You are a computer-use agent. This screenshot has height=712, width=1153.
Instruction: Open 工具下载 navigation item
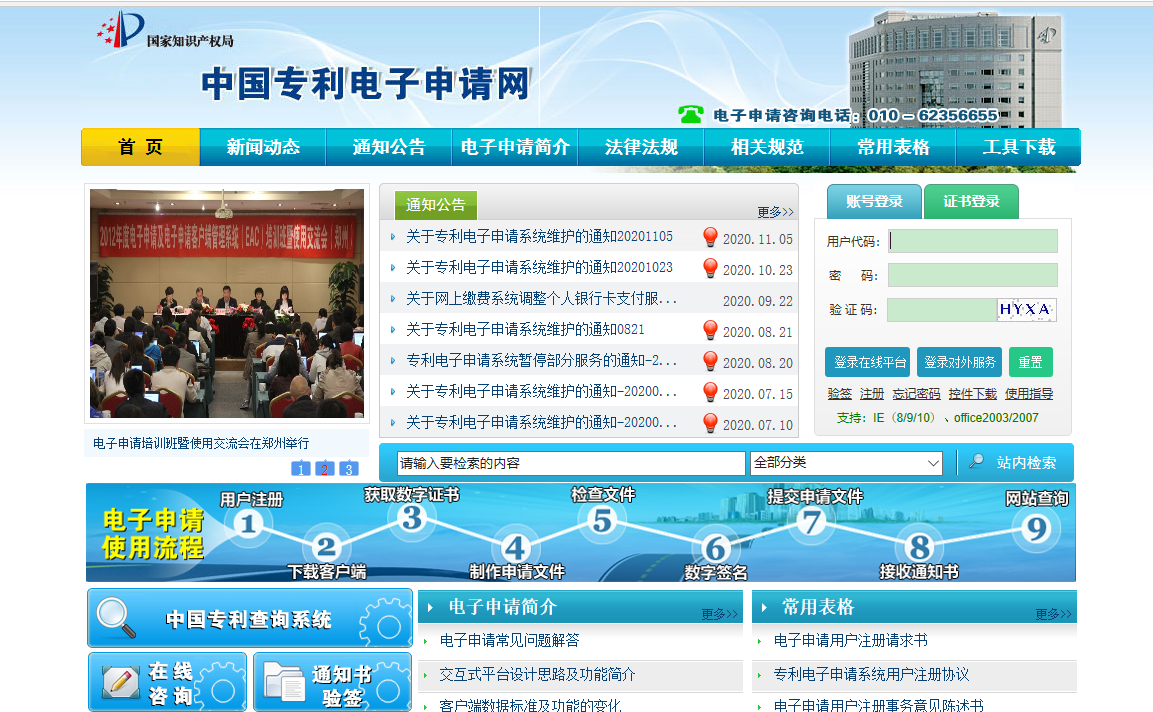1018,147
